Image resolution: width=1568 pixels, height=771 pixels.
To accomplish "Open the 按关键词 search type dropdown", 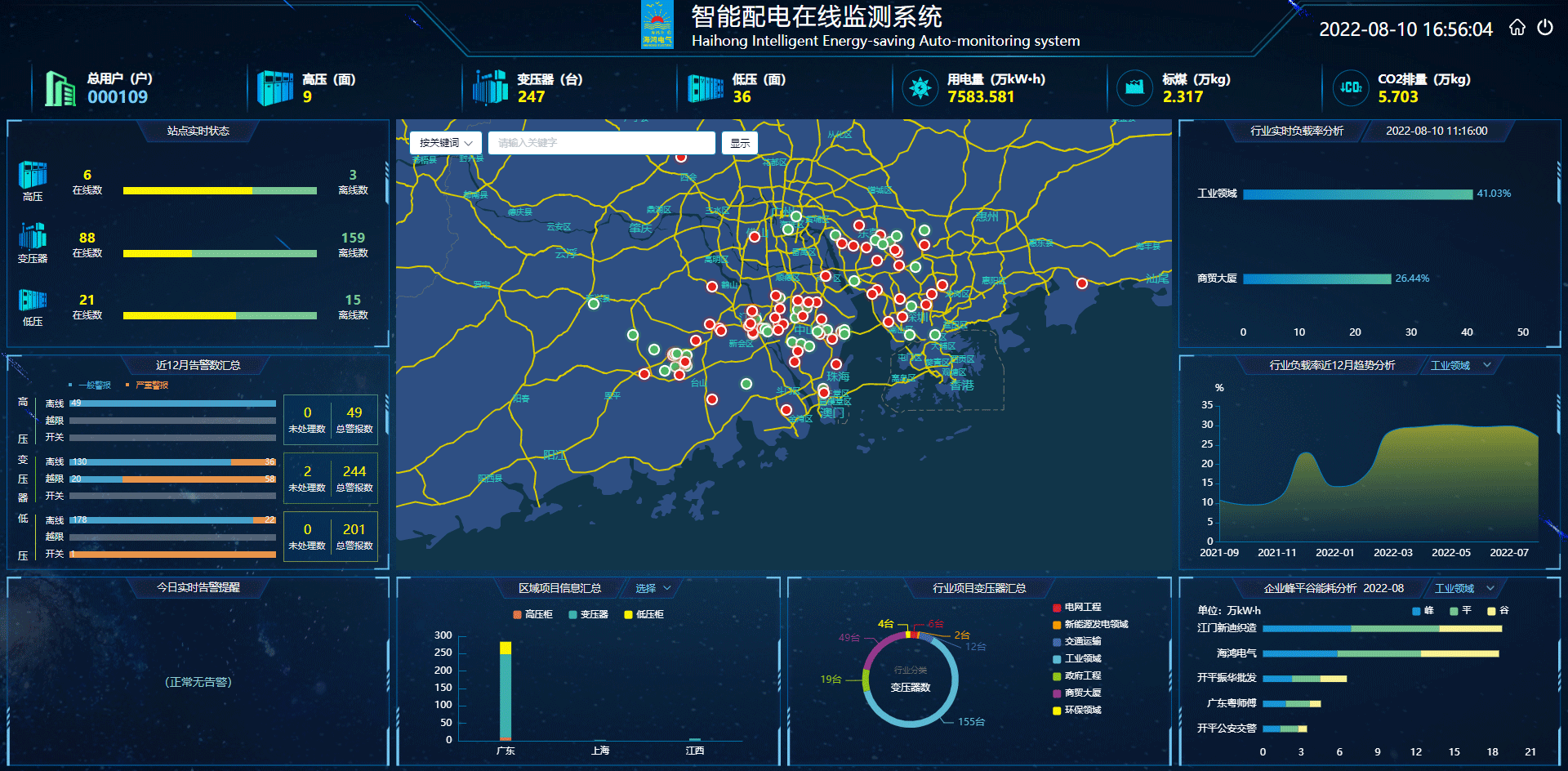I will [x=446, y=143].
